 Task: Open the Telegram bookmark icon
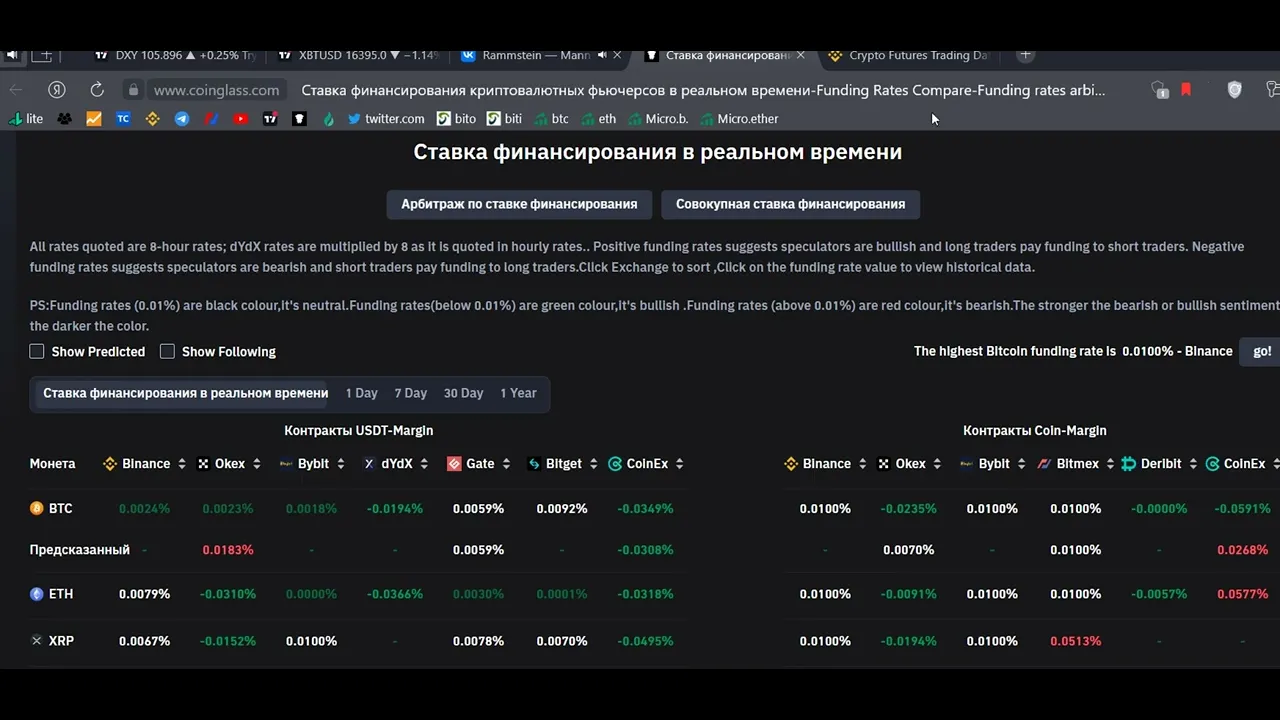click(x=182, y=118)
